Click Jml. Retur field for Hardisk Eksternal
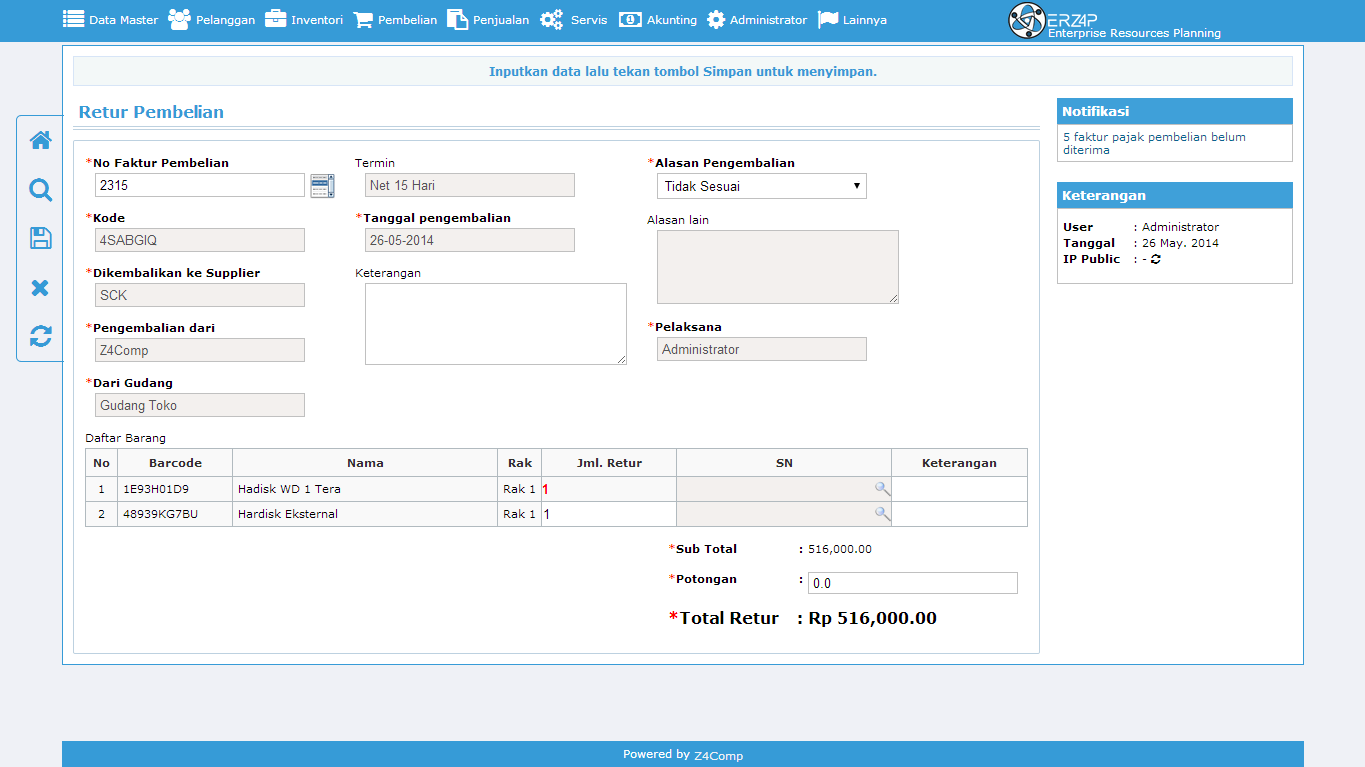The height and width of the screenshot is (767, 1365). (x=609, y=514)
